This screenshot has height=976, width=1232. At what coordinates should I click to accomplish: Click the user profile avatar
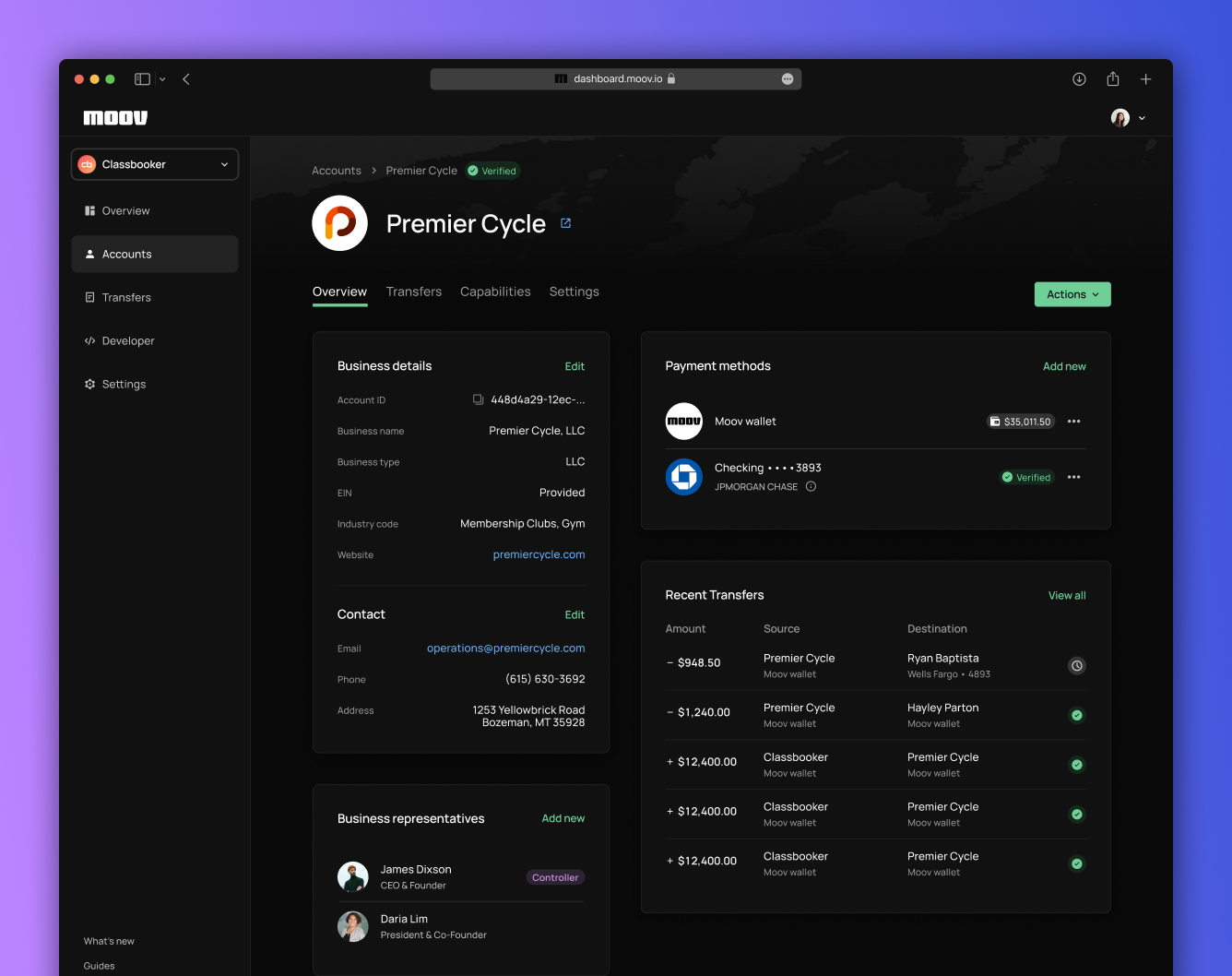click(x=1120, y=118)
